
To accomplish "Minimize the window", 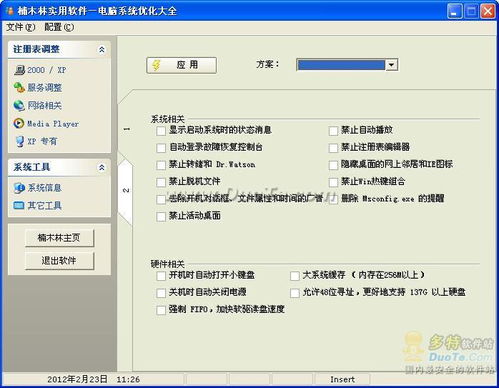I will (x=454, y=11).
